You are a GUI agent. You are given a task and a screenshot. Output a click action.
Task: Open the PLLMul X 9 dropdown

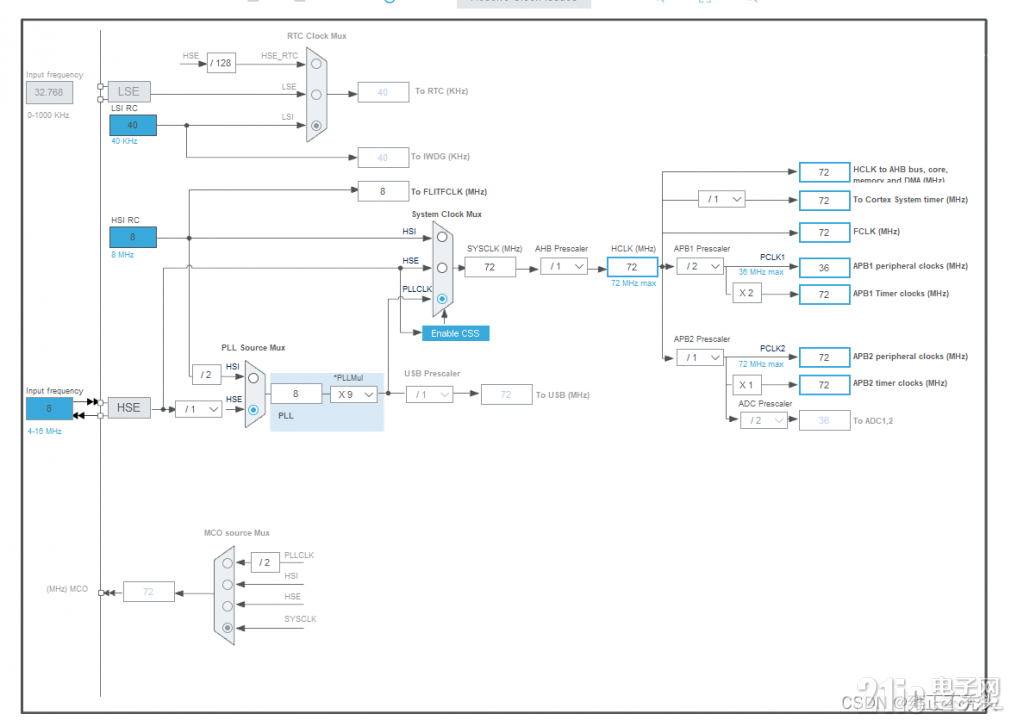(354, 394)
